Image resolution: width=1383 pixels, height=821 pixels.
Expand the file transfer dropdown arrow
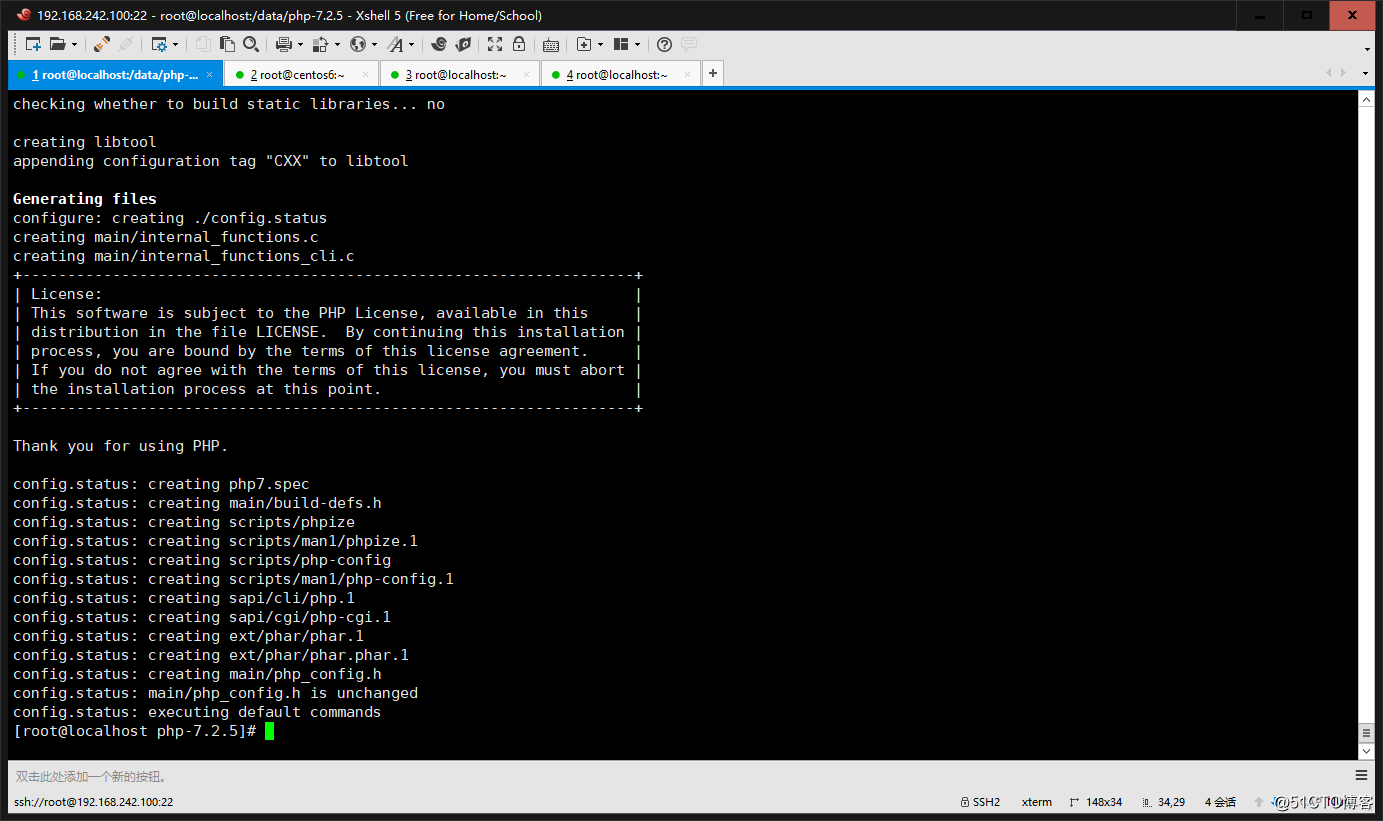[338, 45]
